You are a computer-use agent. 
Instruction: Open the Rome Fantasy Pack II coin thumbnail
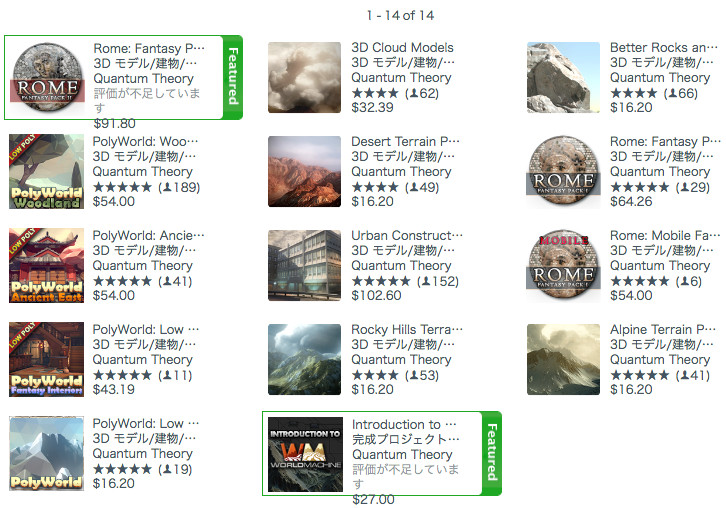click(x=47, y=77)
